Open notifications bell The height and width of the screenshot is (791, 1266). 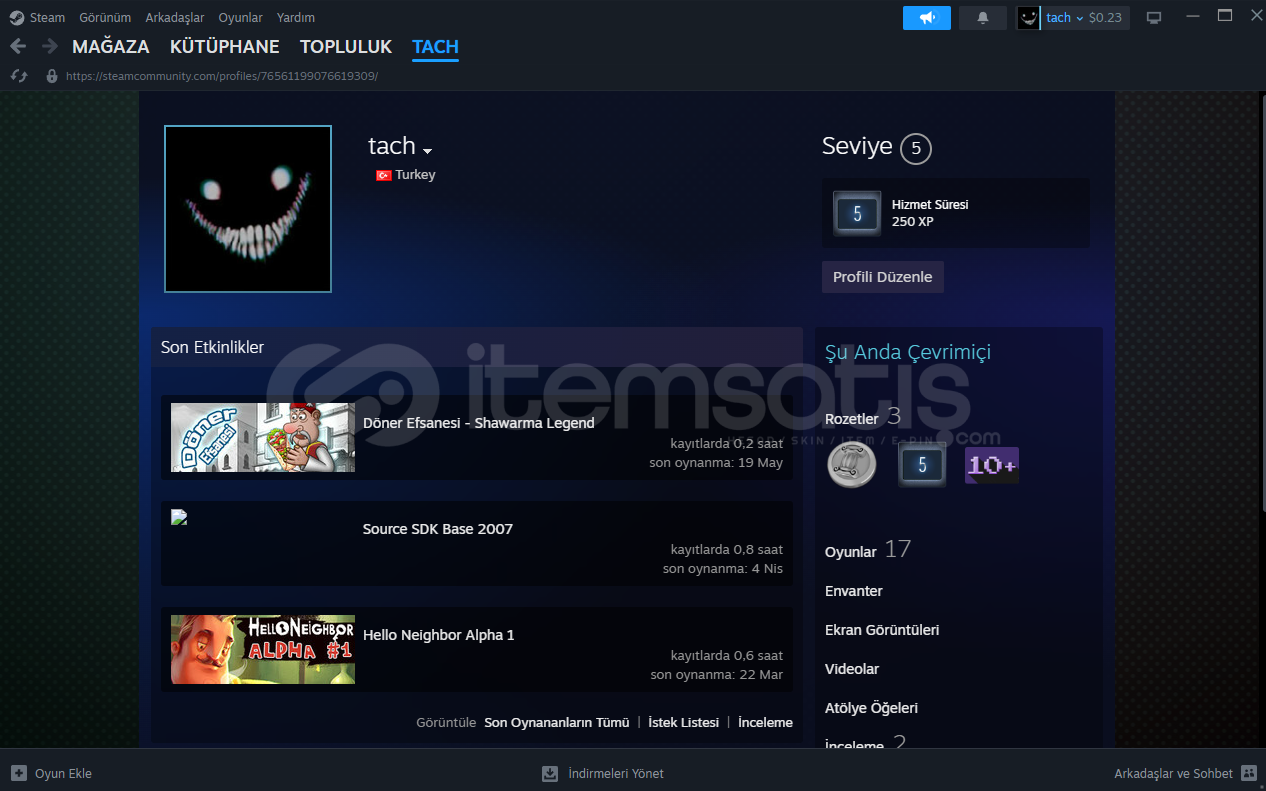click(983, 18)
